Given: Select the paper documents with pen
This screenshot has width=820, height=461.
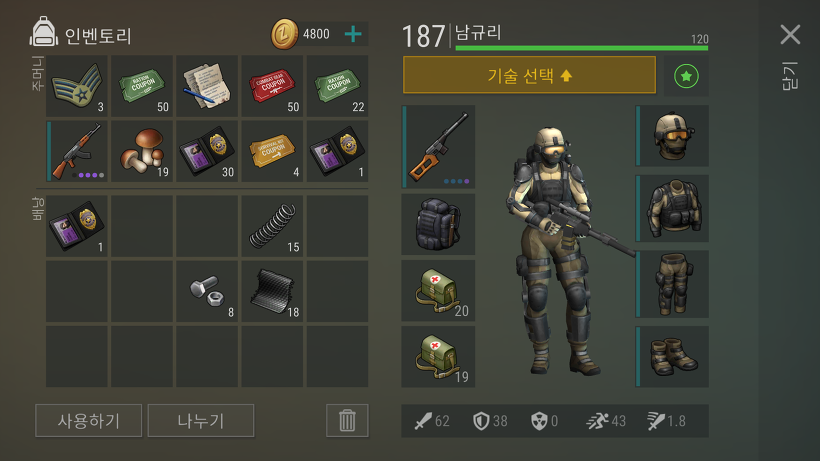Looking at the screenshot, I should [x=207, y=86].
